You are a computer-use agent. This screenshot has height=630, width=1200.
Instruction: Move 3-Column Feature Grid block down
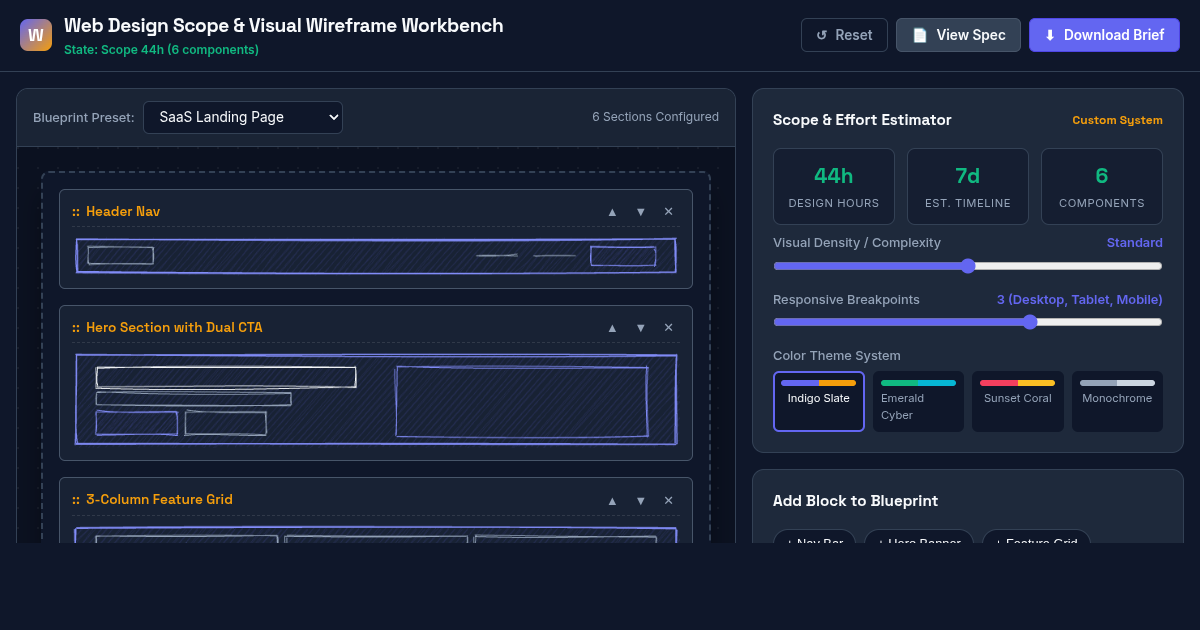point(640,500)
